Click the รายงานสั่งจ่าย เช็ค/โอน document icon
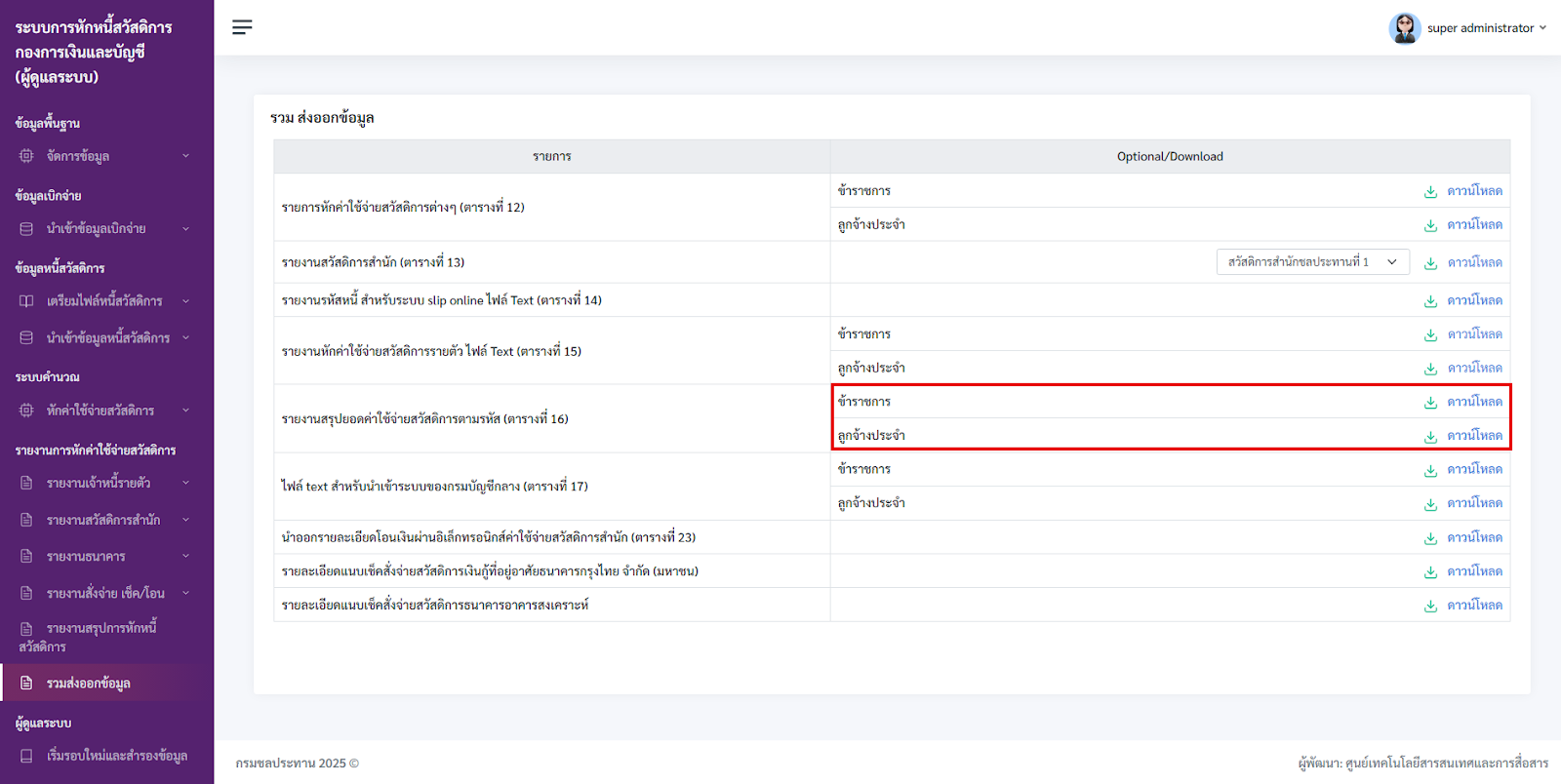Viewport: 1561px width, 784px height. (26, 593)
